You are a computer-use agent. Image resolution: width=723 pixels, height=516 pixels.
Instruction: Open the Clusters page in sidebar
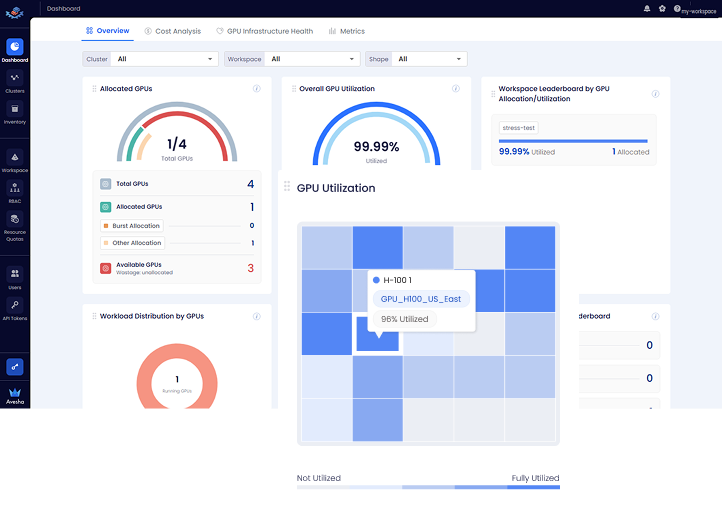click(x=15, y=78)
